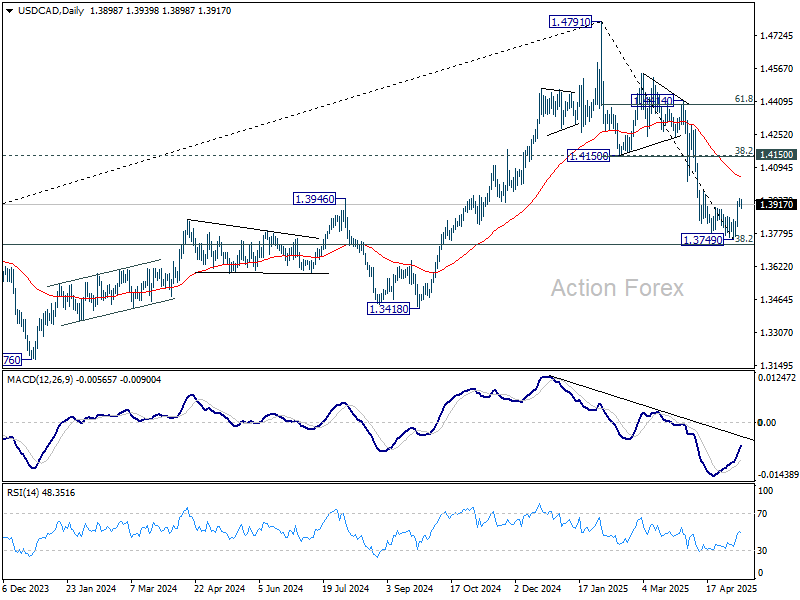Click the RSI 30 level label

pos(762,551)
